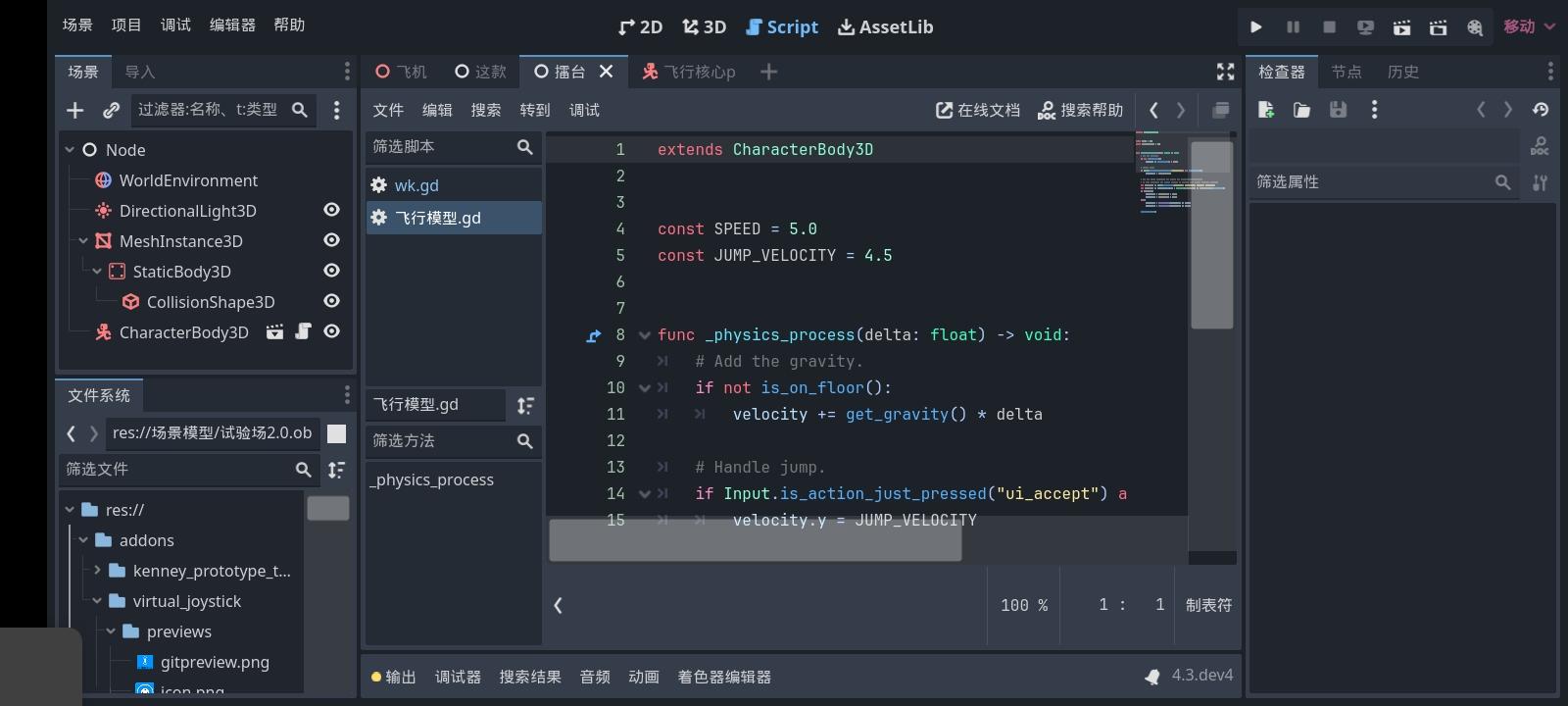Go to previous script edit location
Screen dimensions: 1568x706
click(x=1153, y=110)
